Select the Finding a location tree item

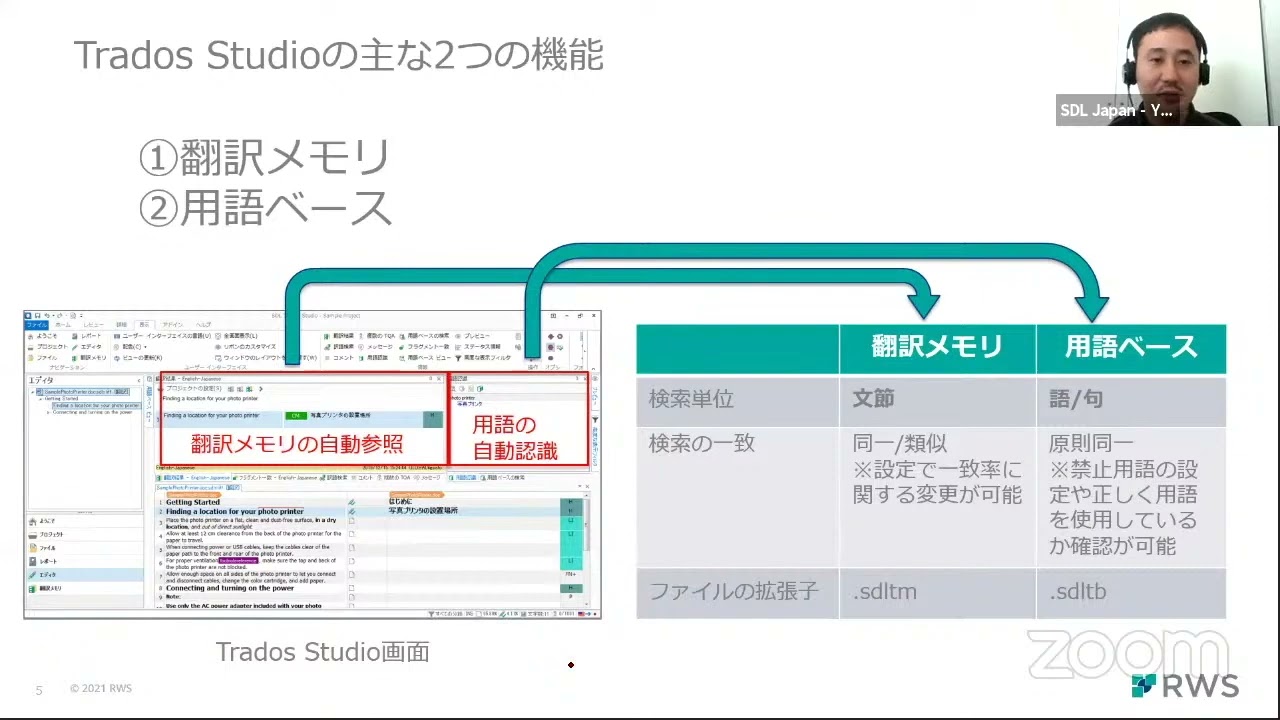click(96, 406)
